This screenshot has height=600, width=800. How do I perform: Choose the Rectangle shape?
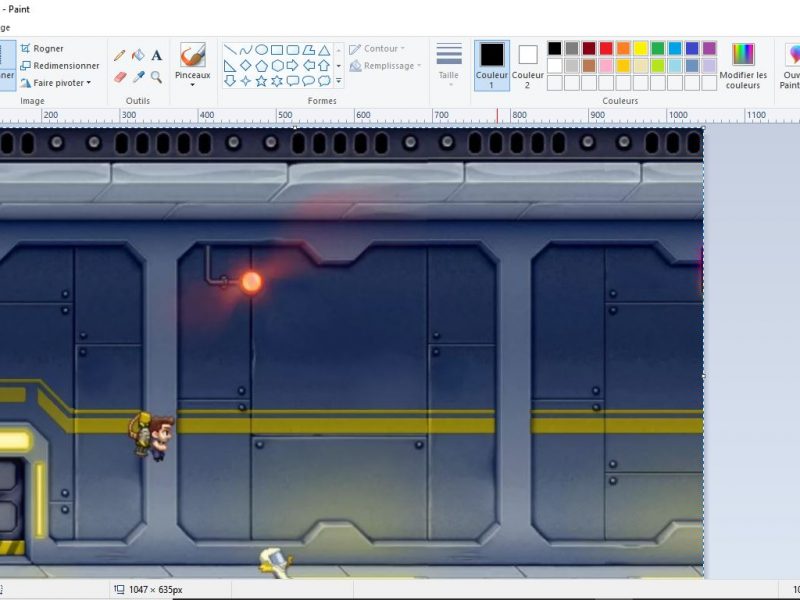tap(277, 50)
